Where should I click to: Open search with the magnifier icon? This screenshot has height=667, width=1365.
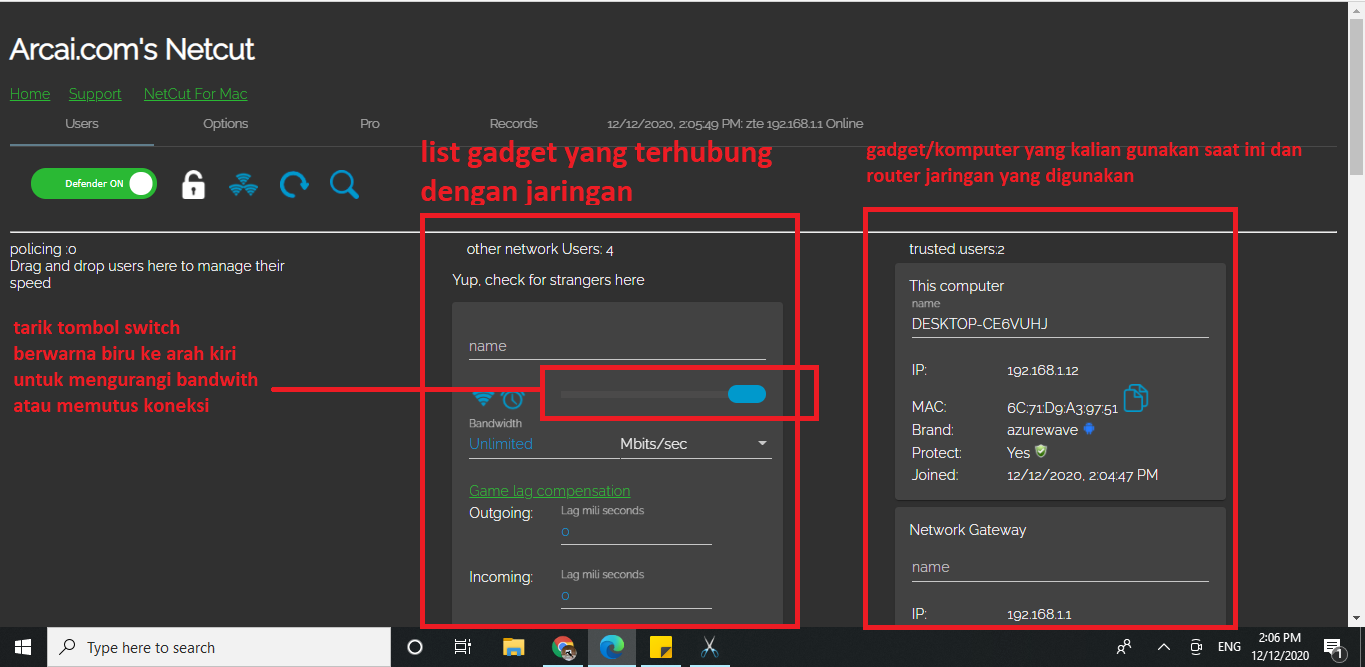coord(344,184)
